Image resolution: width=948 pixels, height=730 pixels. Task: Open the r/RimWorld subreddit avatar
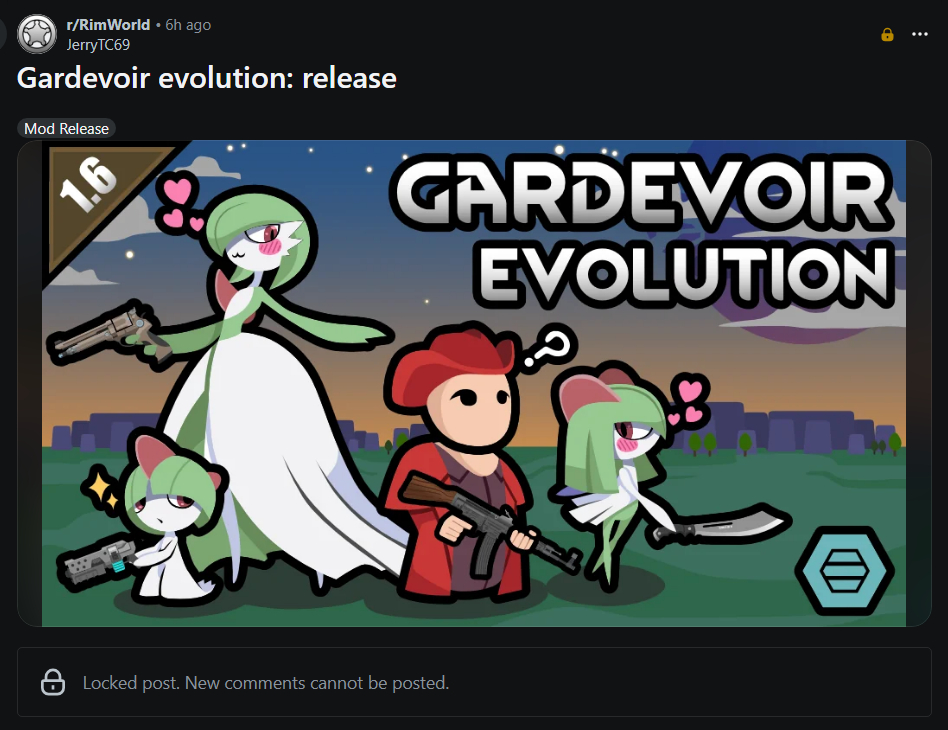tap(37, 34)
